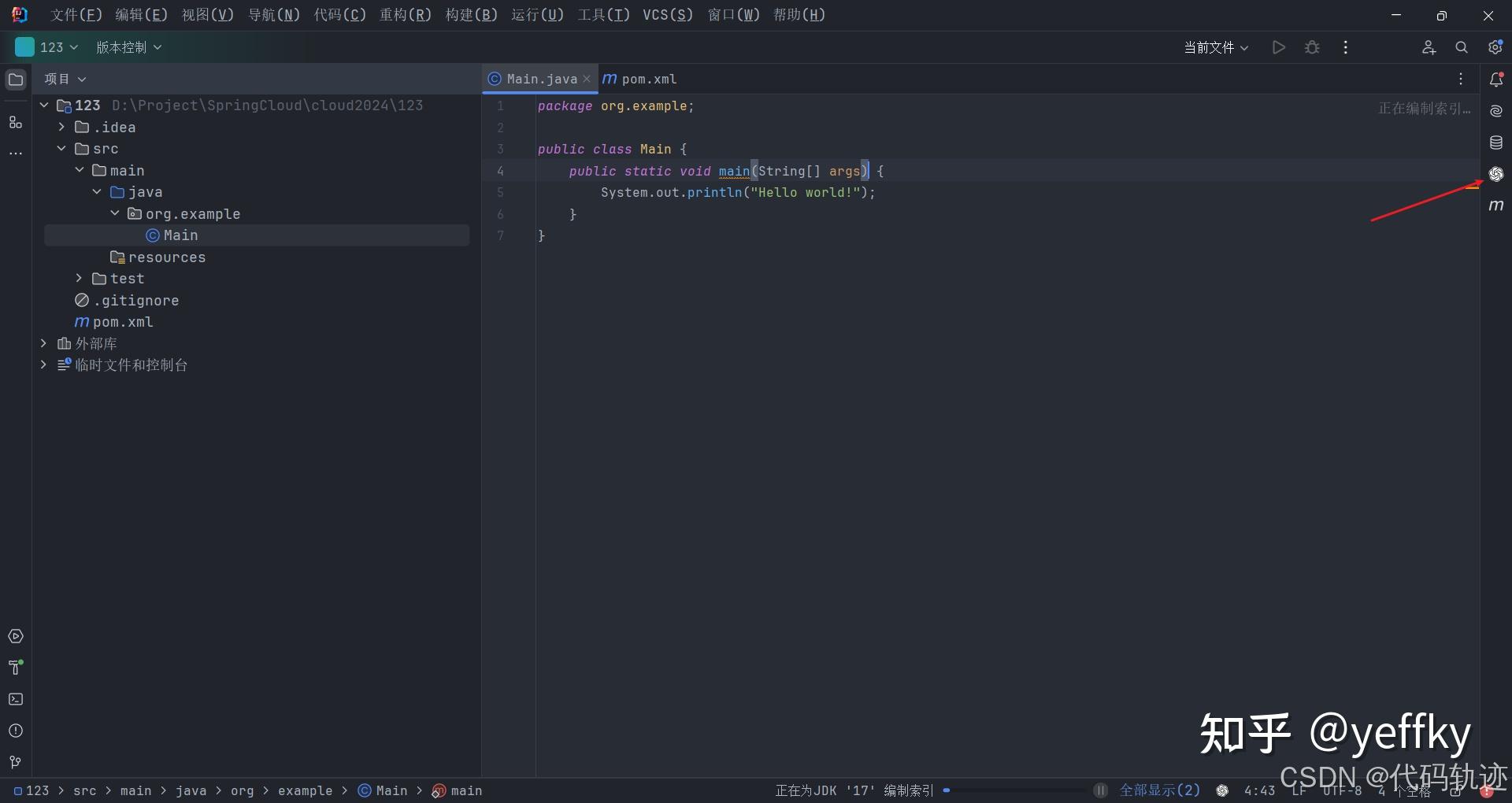Screen dimensions: 1512x803
Task: Change UTF-8 file encoding in status bar
Action: [1343, 791]
